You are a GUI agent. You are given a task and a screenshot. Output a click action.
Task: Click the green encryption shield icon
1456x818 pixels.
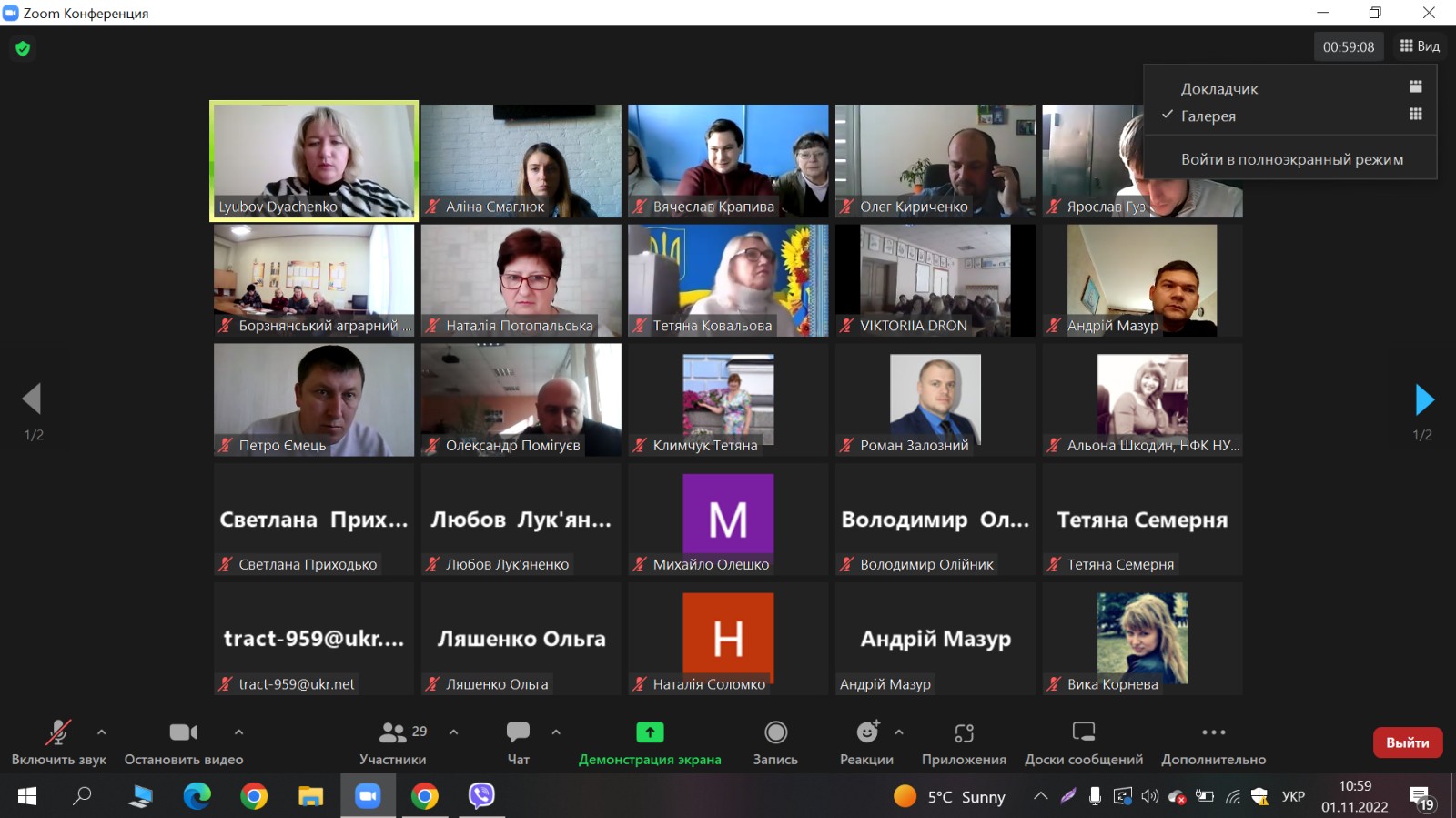[23, 48]
